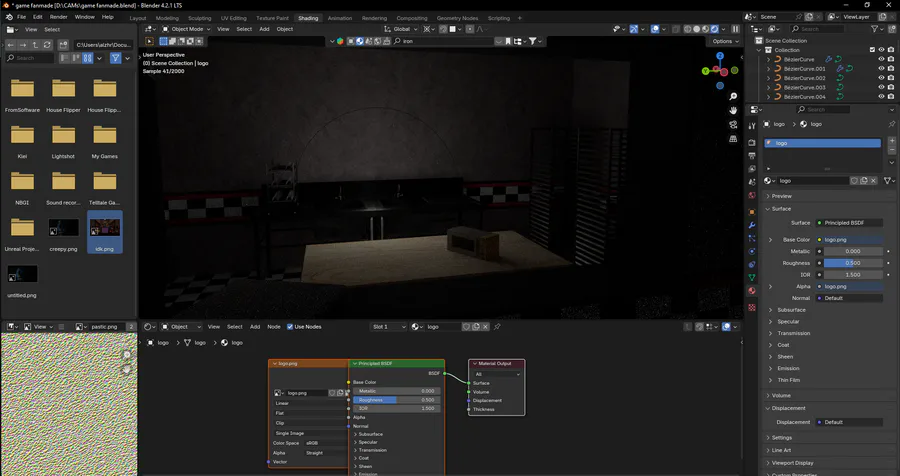Disable BézierCurve.004 in renders camera icon
900x476 pixels.
[891, 96]
